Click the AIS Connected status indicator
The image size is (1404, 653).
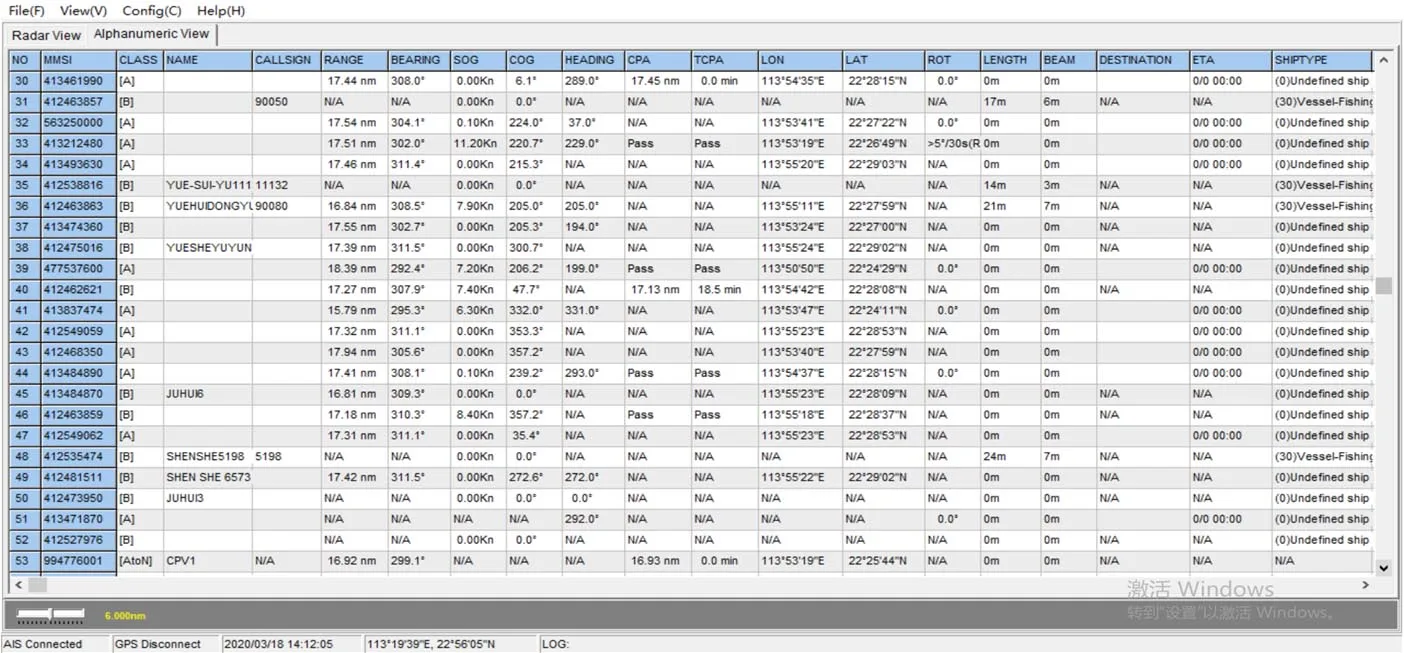(x=44, y=644)
